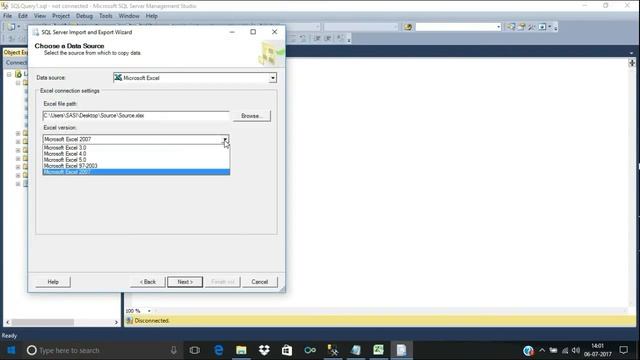Image resolution: width=640 pixels, height=360 pixels.
Task: Open Task View from the taskbar
Action: click(x=195, y=350)
